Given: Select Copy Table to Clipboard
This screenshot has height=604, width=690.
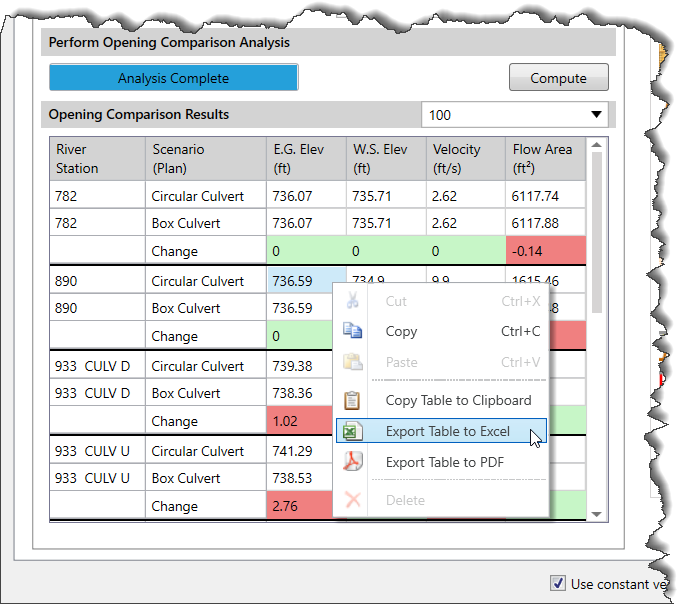Looking at the screenshot, I should (x=441, y=400).
